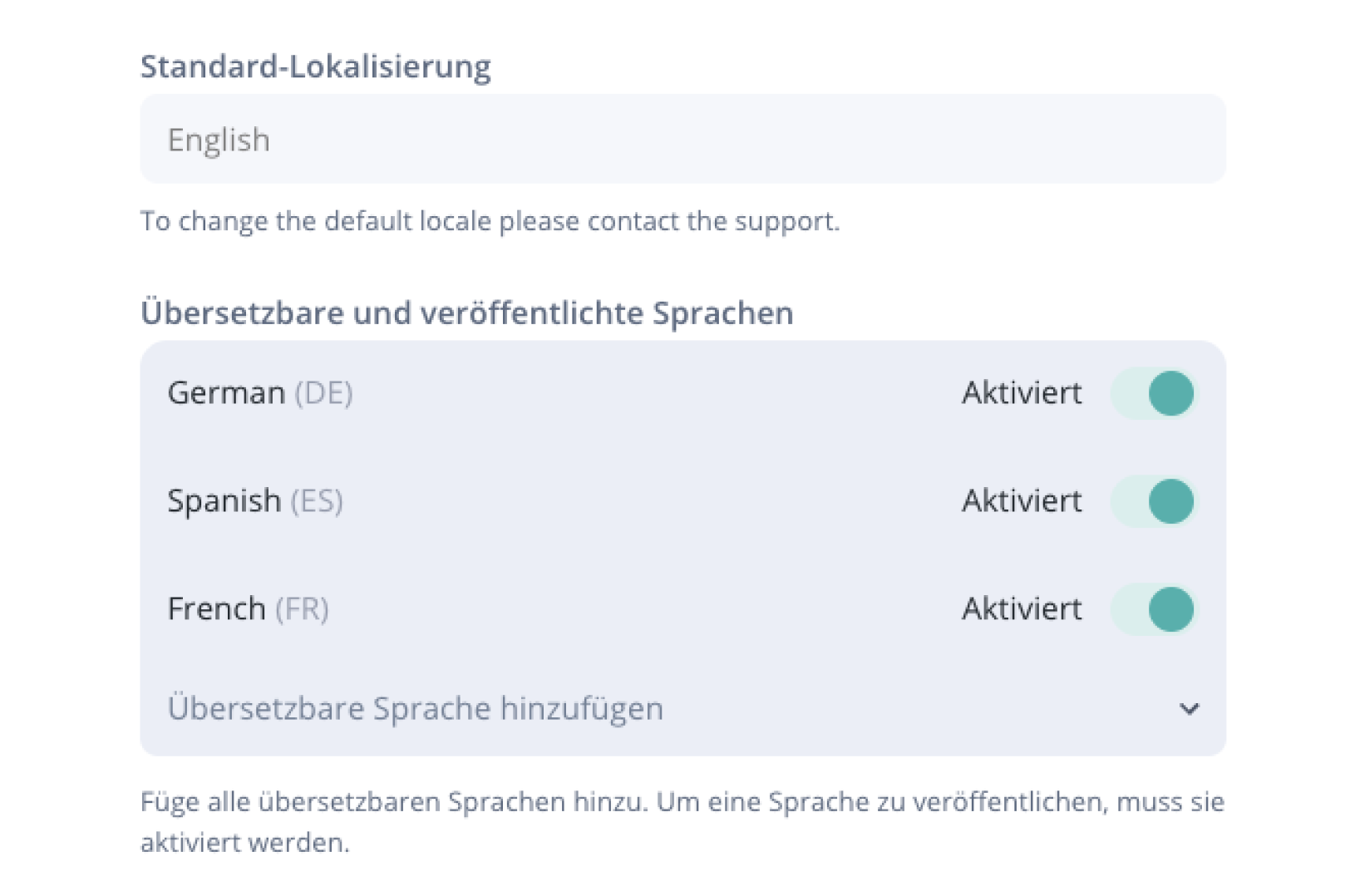Click the chevron beside Übersetzbare Sprache hinzufügen
The image size is (1345, 896).
pyautogui.click(x=1190, y=709)
